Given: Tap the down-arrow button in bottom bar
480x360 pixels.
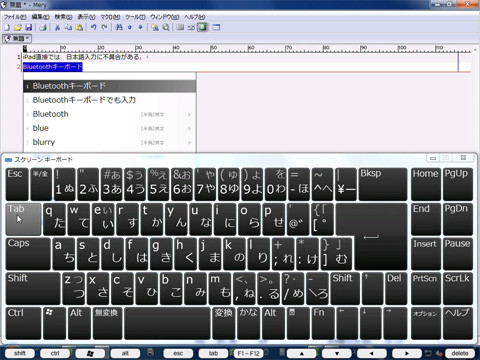Looking at the screenshot, I should point(337,353).
